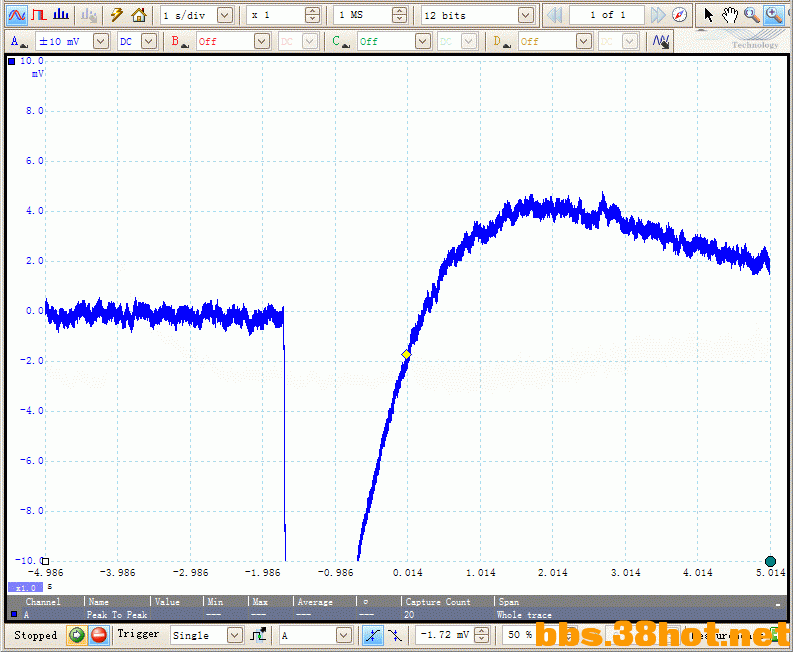Switch to Spectrum mode

pyautogui.click(x=61, y=15)
